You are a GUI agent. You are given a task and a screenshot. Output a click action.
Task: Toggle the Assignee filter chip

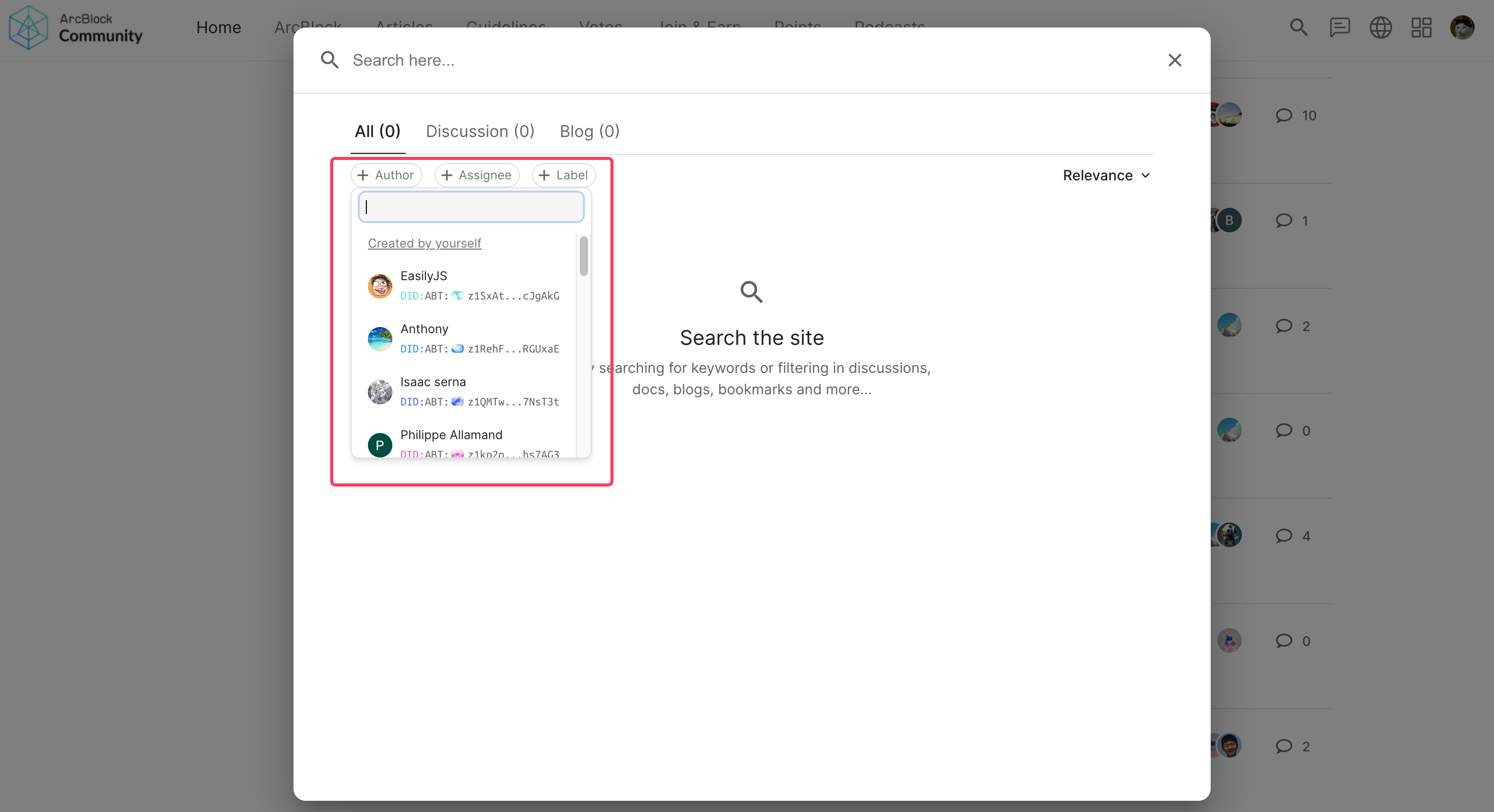(476, 175)
